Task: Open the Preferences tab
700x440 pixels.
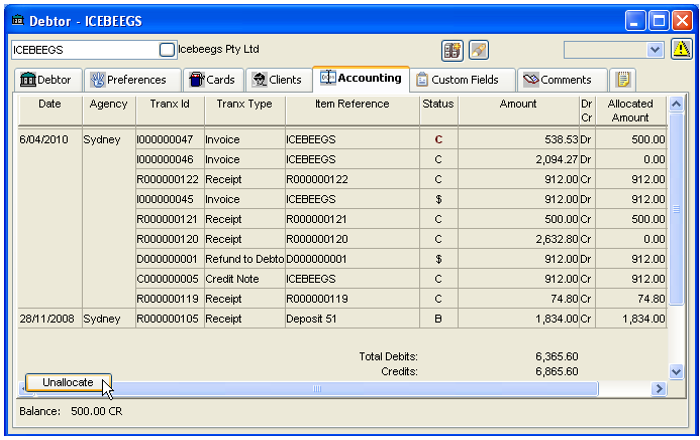Action: 133,80
